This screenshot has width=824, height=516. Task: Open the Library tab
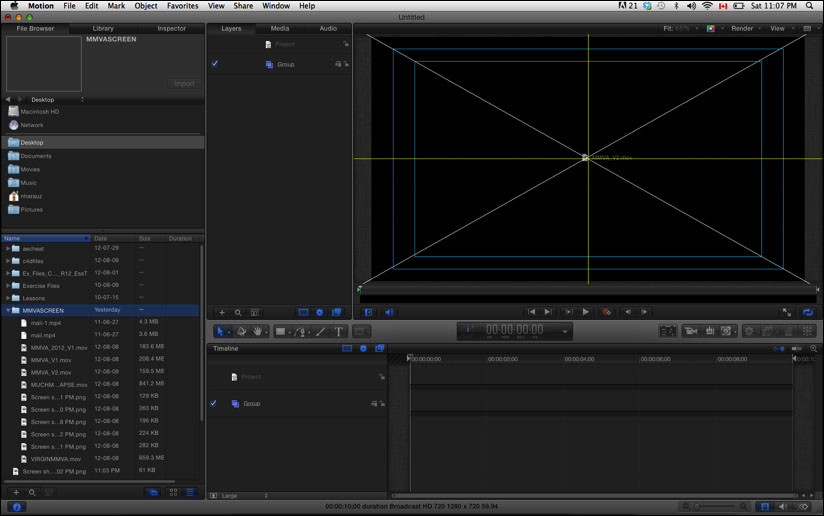(x=102, y=28)
